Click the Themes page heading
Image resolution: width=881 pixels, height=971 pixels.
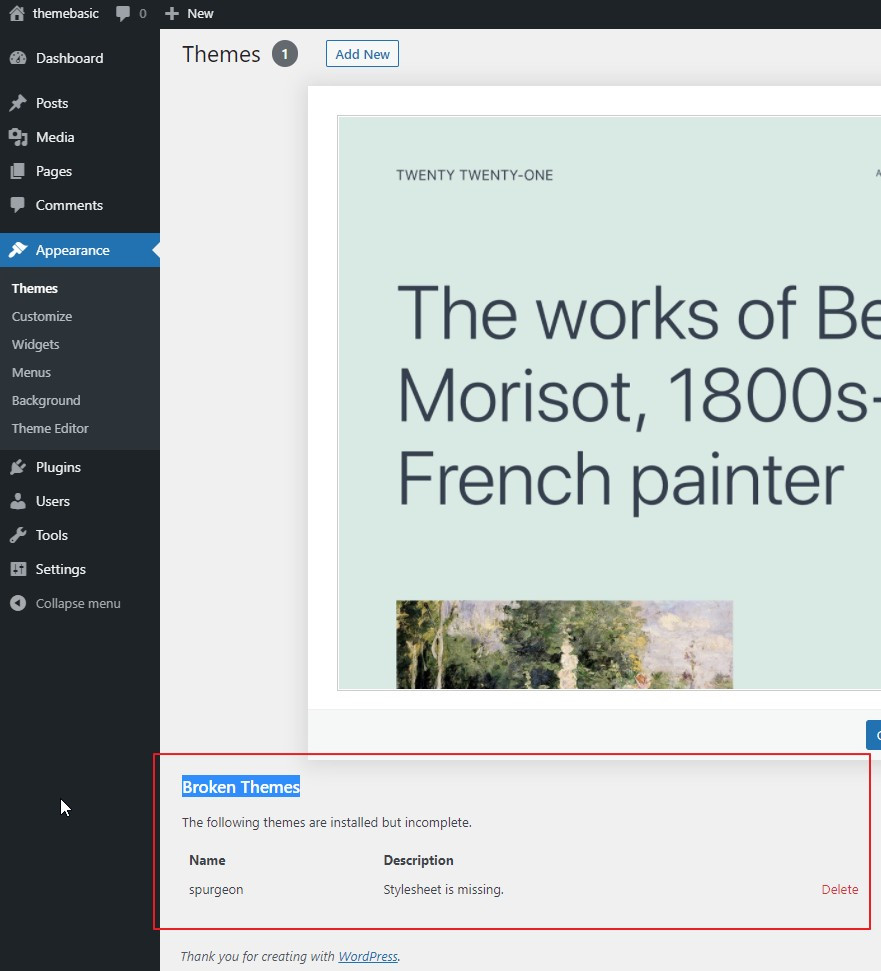221,54
